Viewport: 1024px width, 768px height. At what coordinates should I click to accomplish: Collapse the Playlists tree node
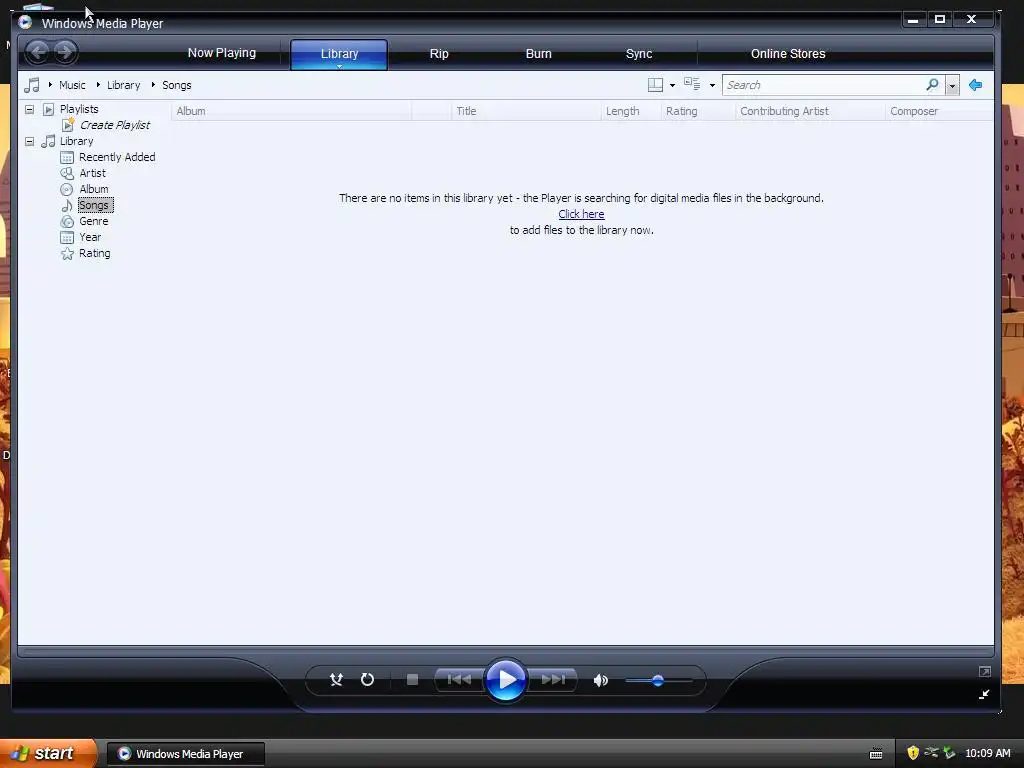(x=29, y=109)
